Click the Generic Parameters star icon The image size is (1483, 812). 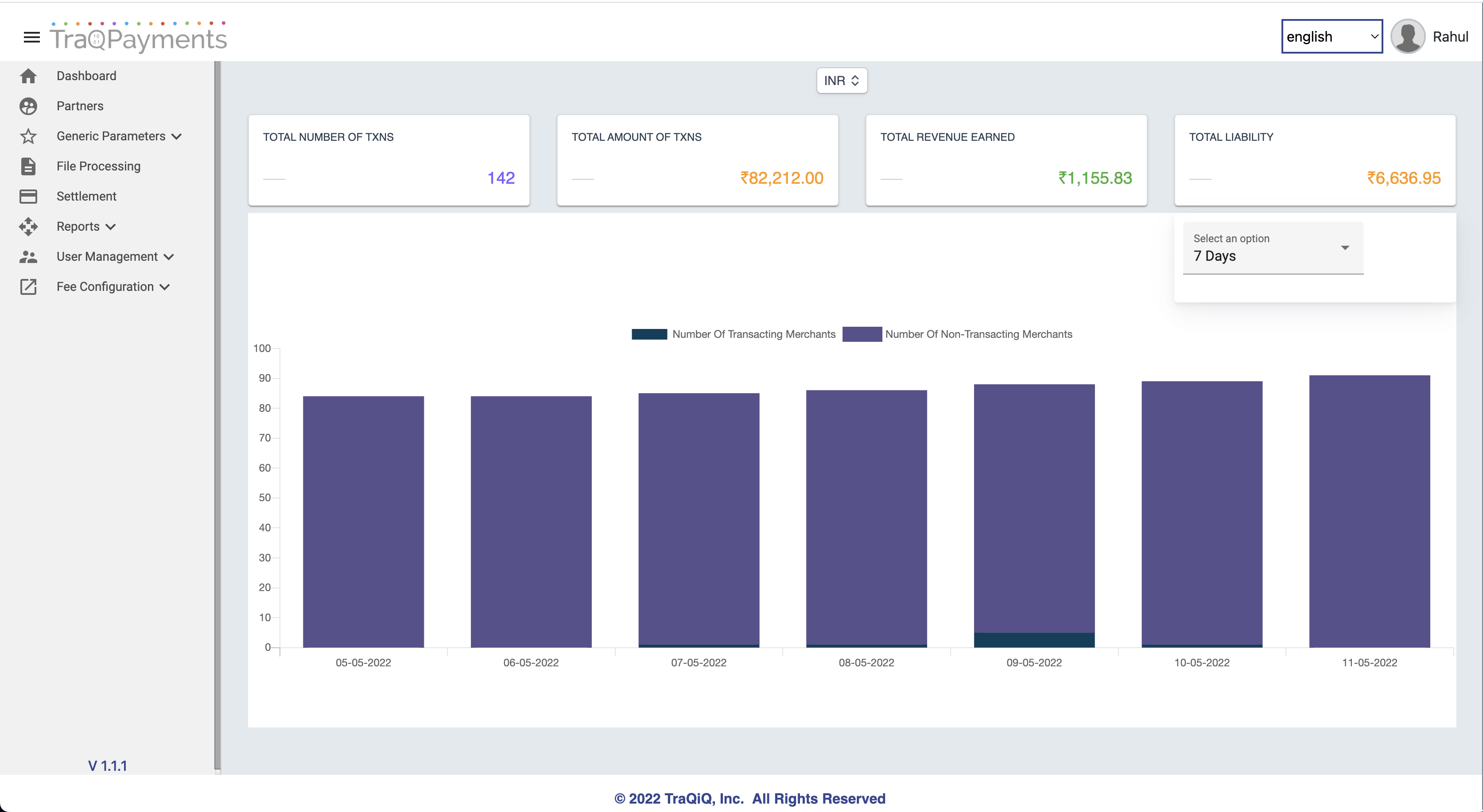point(28,136)
